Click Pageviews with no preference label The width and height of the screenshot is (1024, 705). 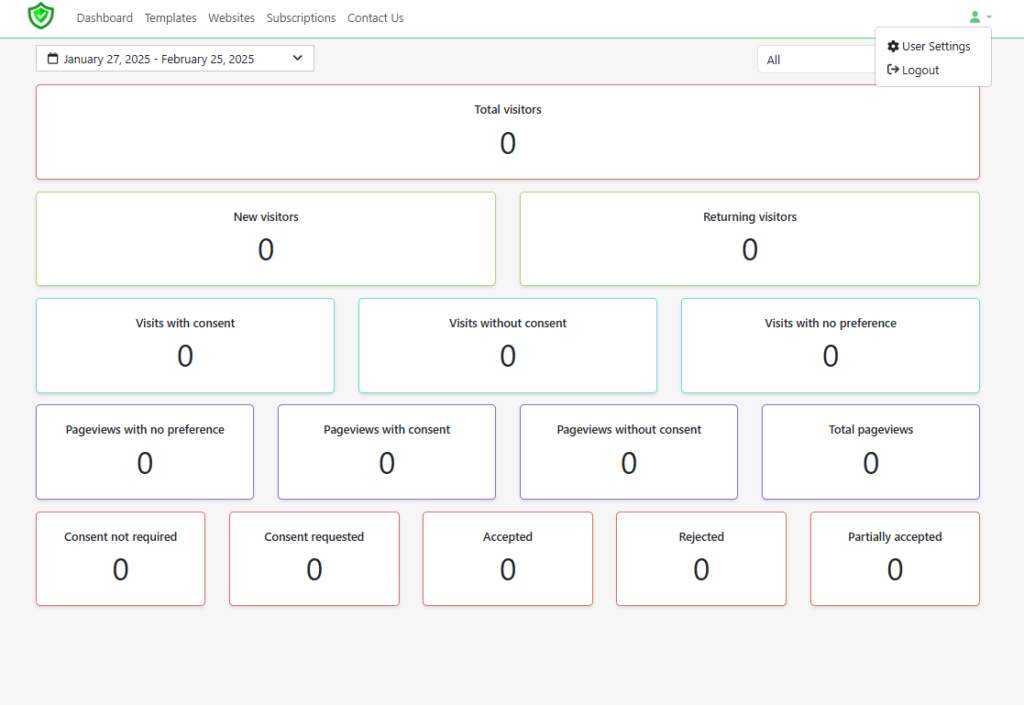coord(145,430)
